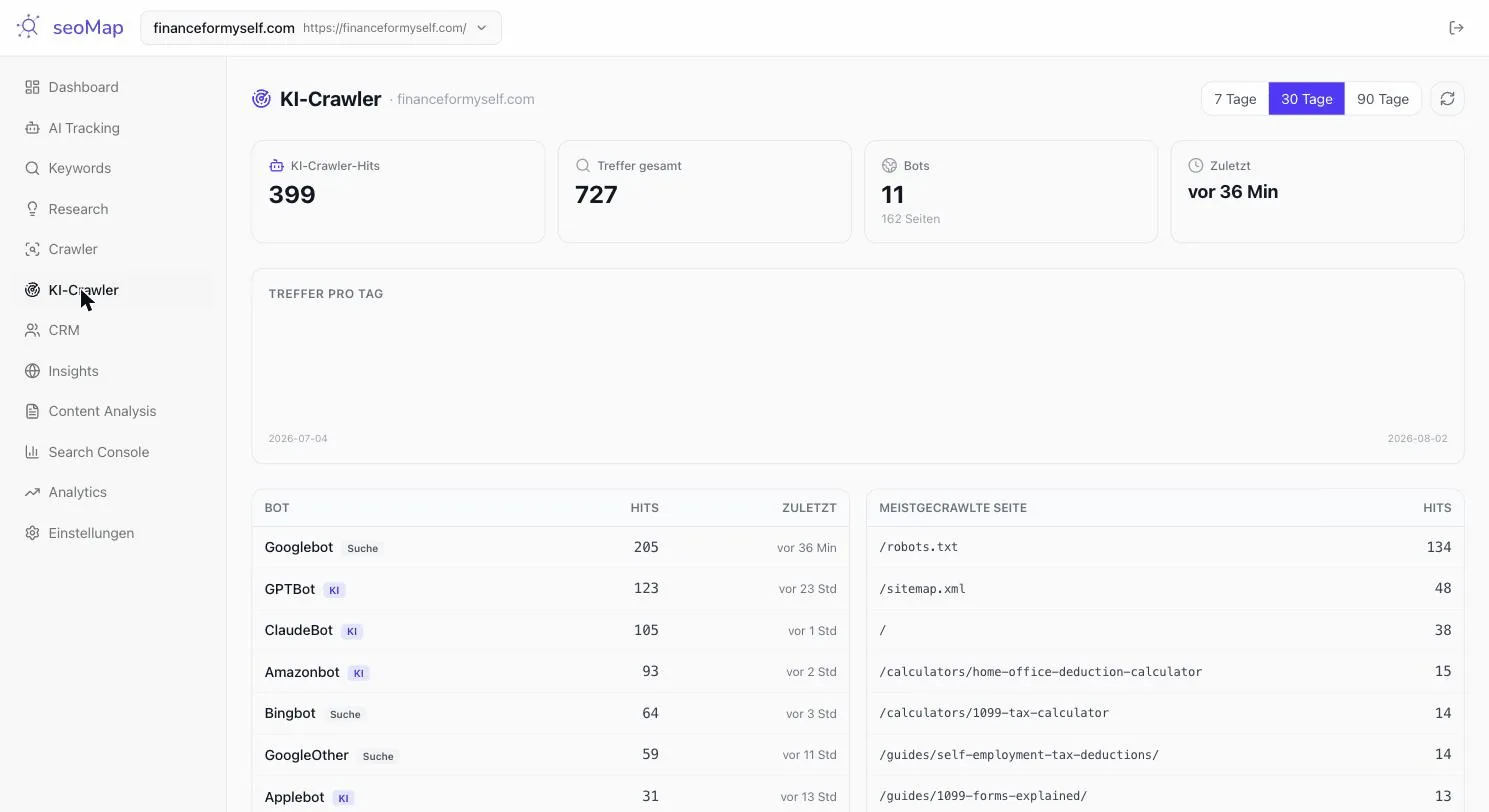Image resolution: width=1489 pixels, height=812 pixels.
Task: Click the /calculators/1099-tax-calculator row
Action: tap(1165, 713)
